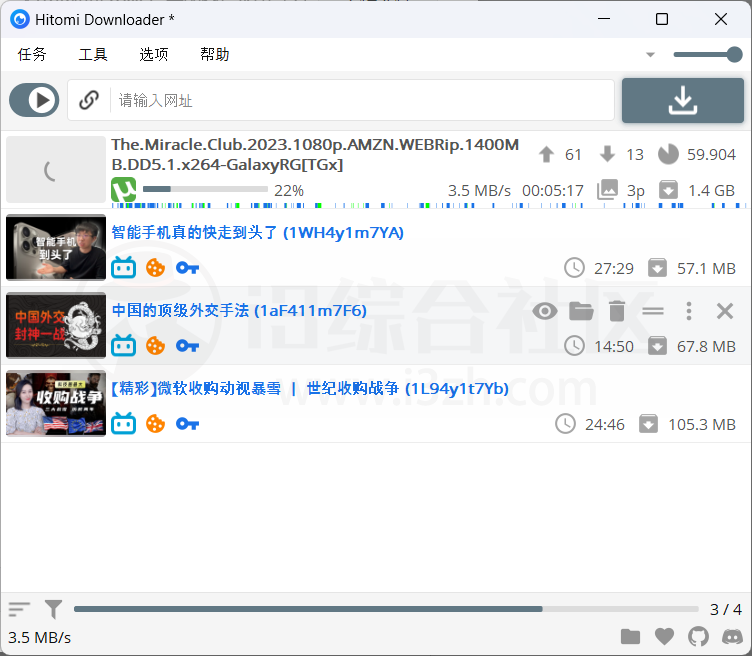Click the pie chart ratio icon 59.904
This screenshot has height=656, width=752.
[668, 154]
